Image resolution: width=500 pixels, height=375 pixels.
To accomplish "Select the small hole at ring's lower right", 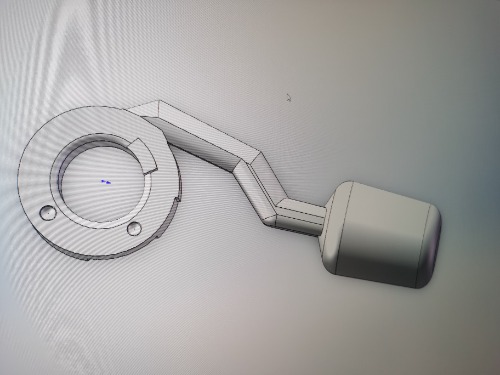I will click(x=134, y=228).
